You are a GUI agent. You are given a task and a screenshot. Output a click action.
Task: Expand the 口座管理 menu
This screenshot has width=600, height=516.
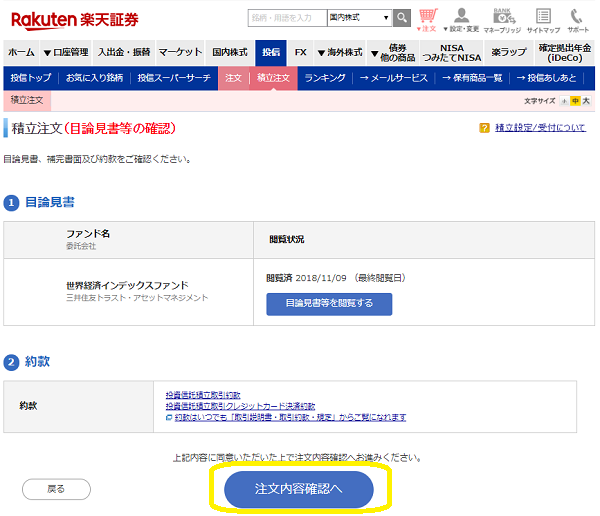point(66,52)
